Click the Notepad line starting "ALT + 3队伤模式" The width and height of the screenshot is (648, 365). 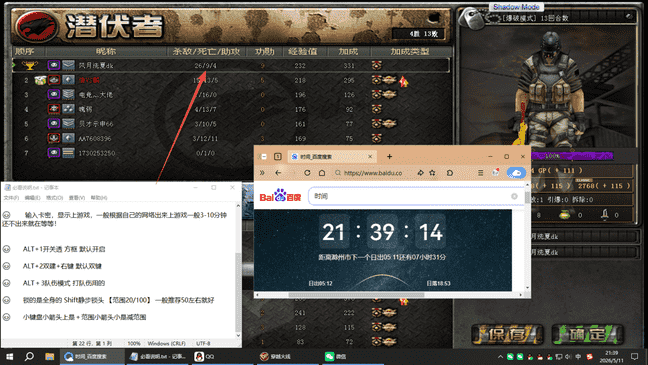tap(64, 283)
